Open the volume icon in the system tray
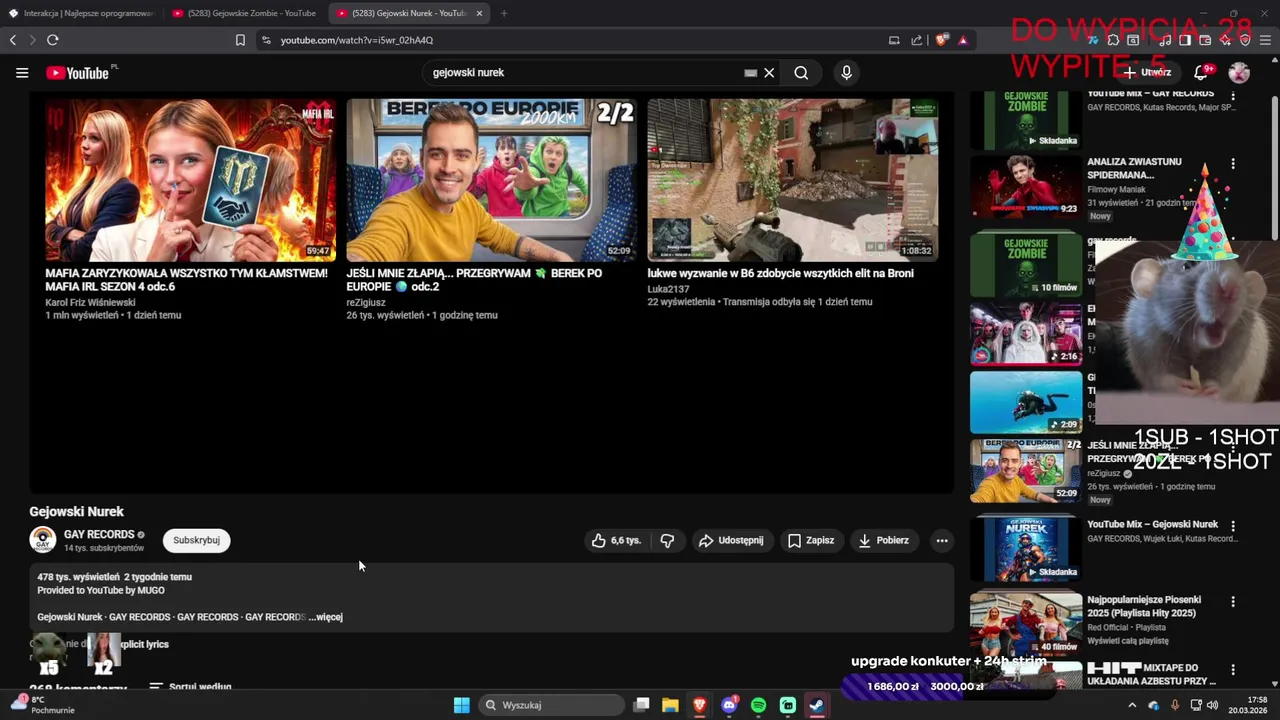Image resolution: width=1280 pixels, height=720 pixels. [x=1212, y=705]
